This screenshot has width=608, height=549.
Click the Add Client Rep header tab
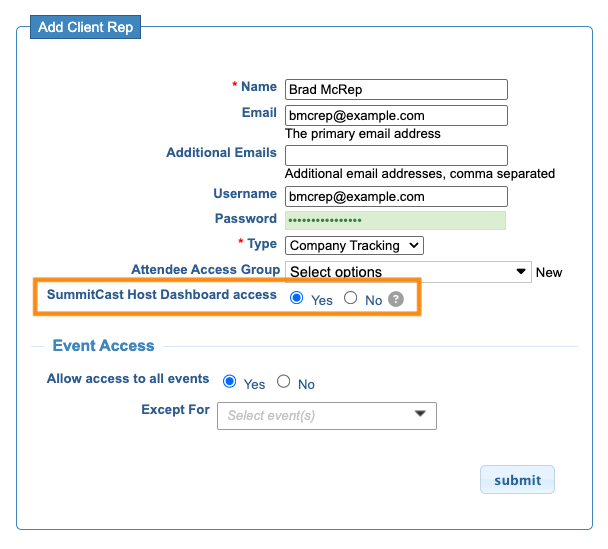[85, 27]
